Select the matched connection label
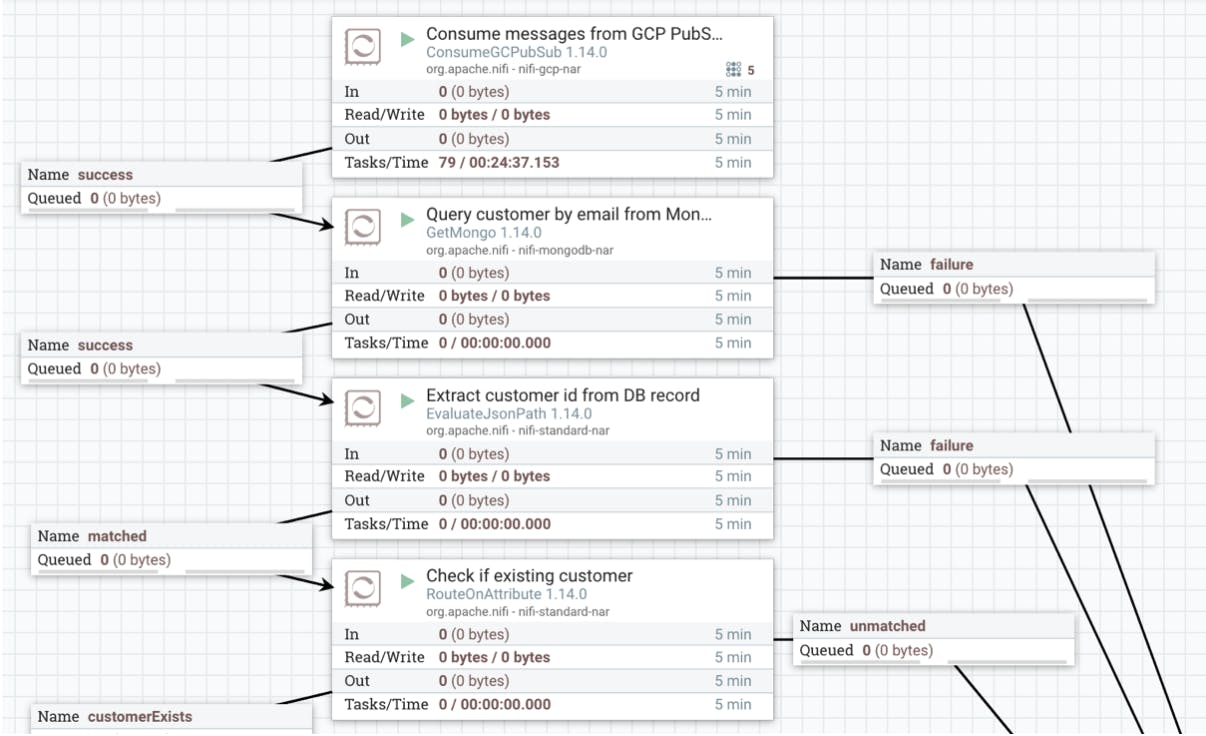 [x=117, y=537]
